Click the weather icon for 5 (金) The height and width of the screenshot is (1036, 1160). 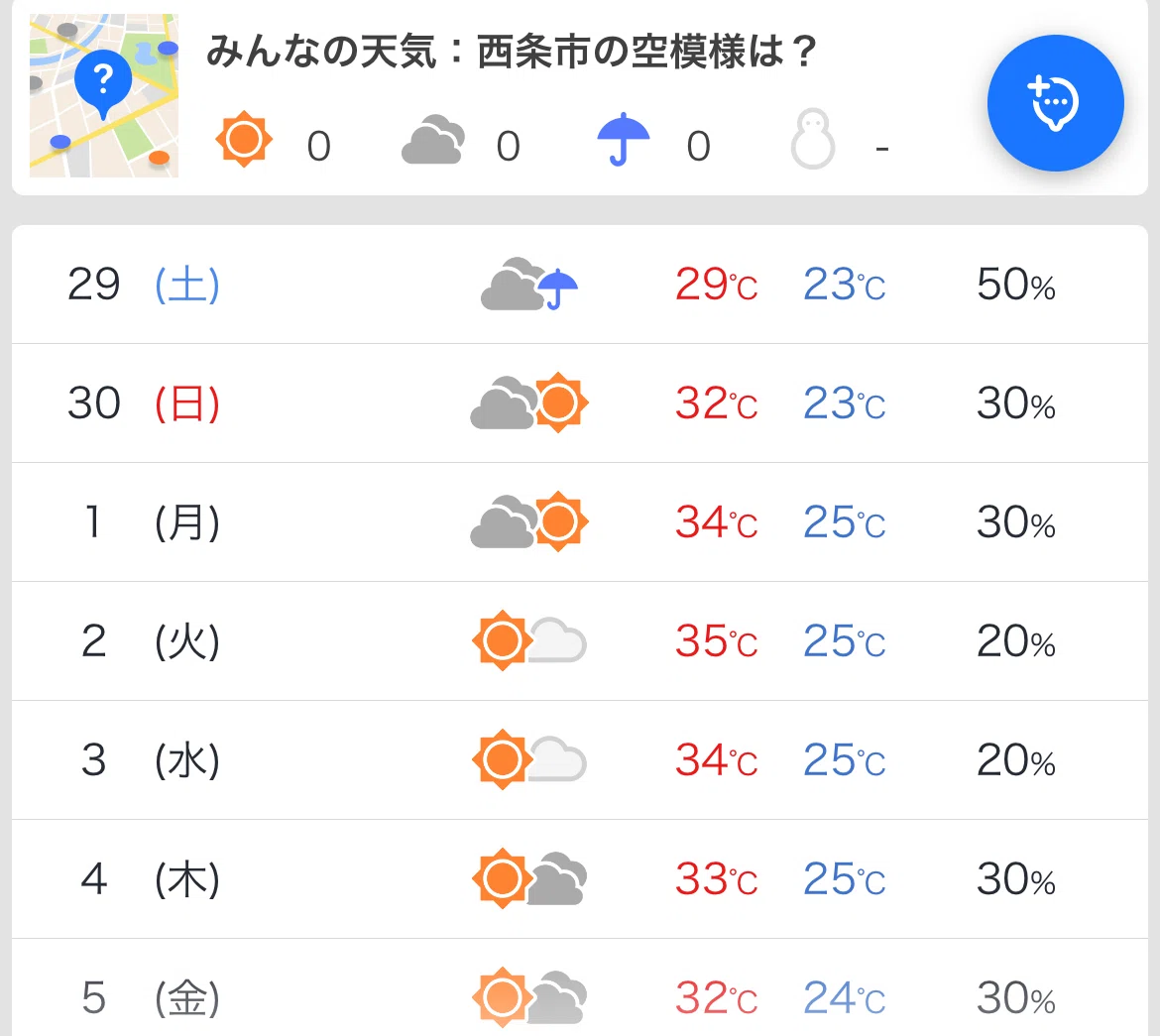529,997
